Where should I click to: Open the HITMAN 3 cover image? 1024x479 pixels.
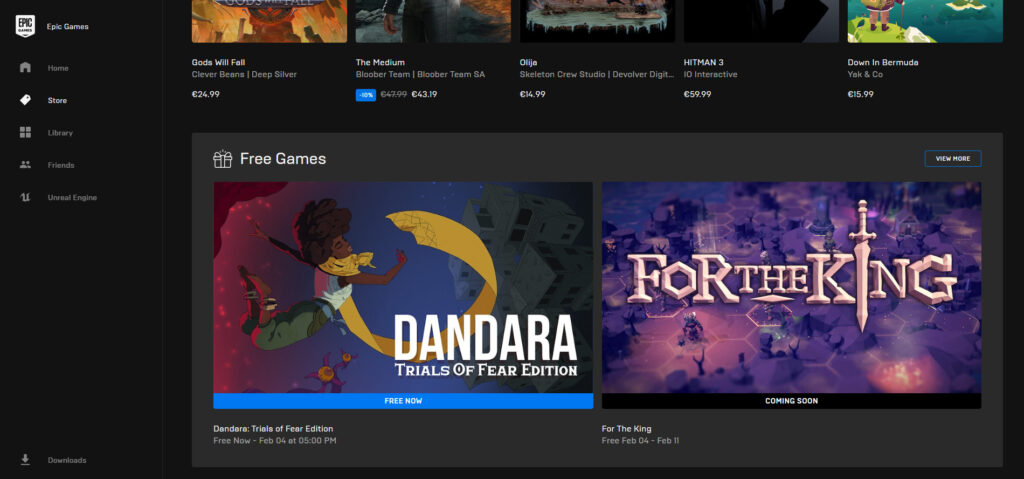[761, 21]
